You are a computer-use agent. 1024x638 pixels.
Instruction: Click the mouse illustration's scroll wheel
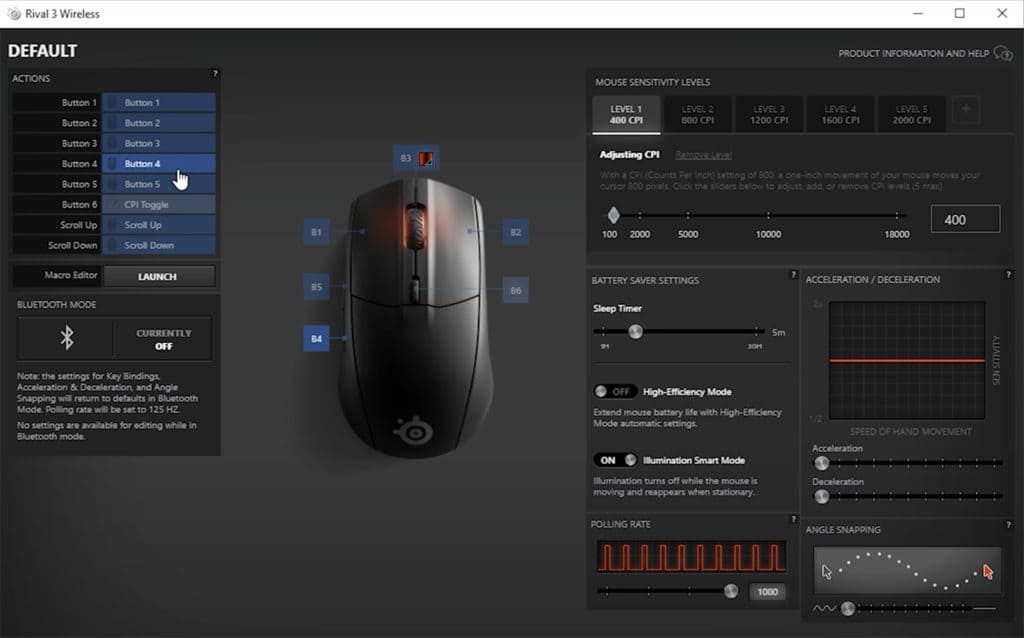point(415,226)
